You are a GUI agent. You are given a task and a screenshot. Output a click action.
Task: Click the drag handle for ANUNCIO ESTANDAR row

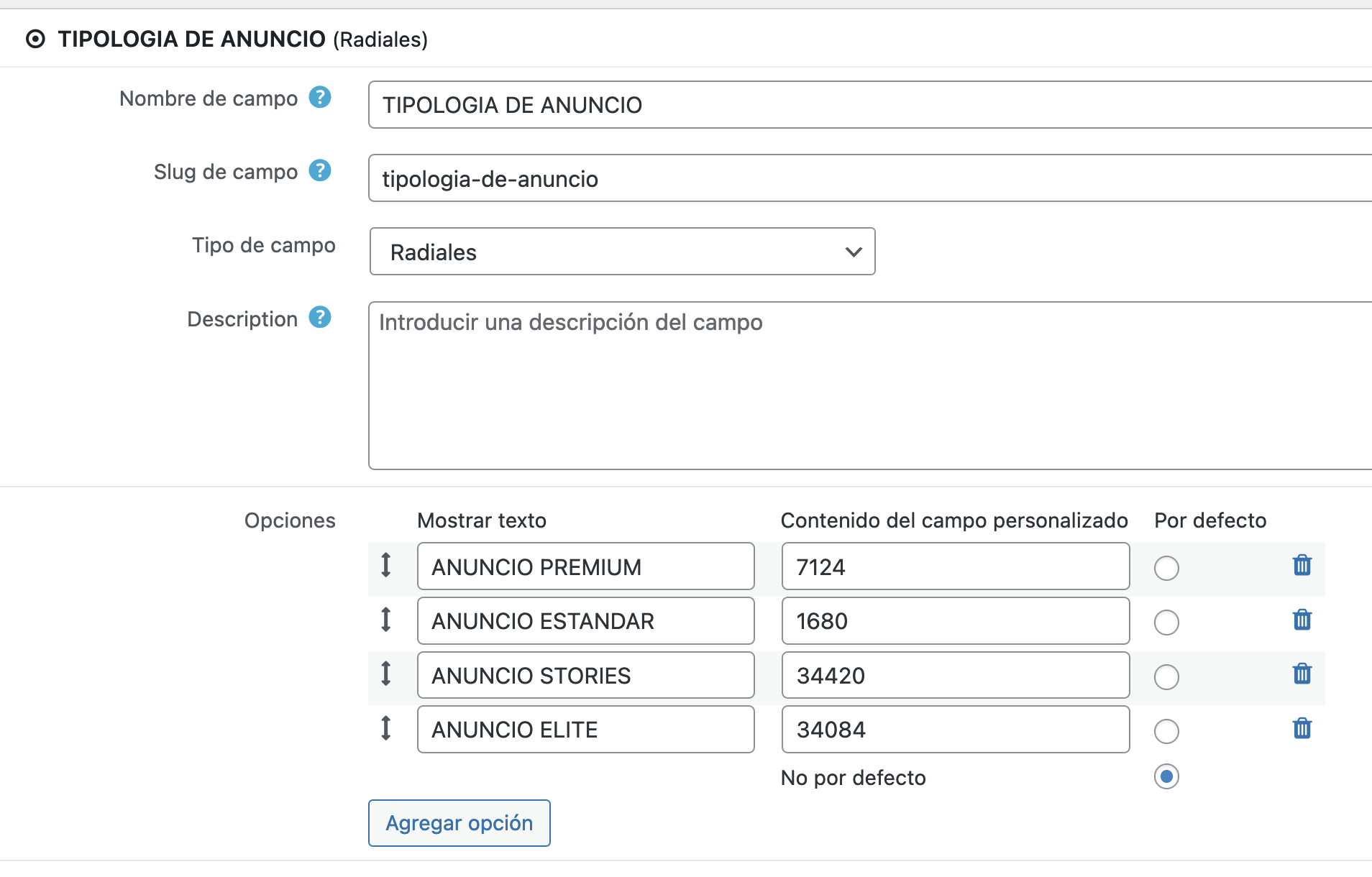click(386, 620)
